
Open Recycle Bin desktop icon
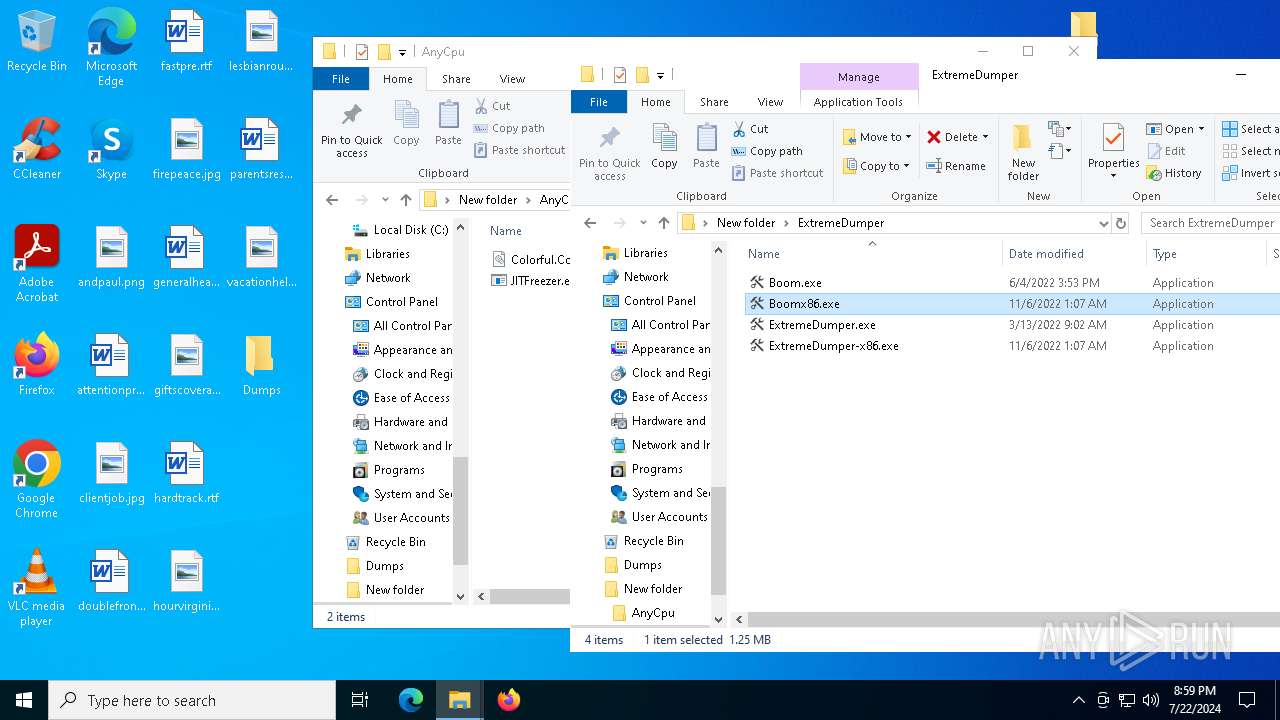36,43
